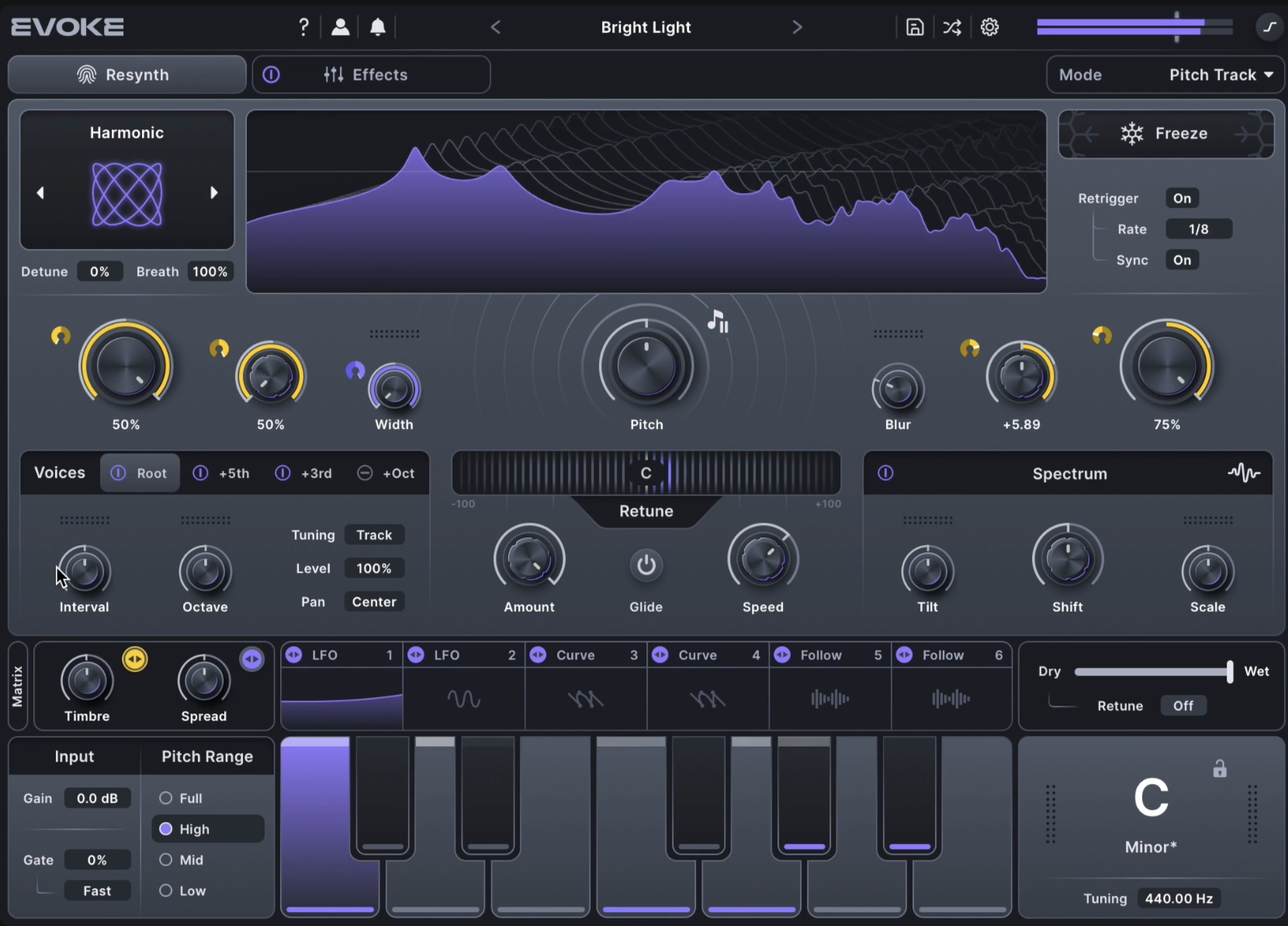Select High pitch range
The image size is (1288, 926).
click(x=208, y=829)
